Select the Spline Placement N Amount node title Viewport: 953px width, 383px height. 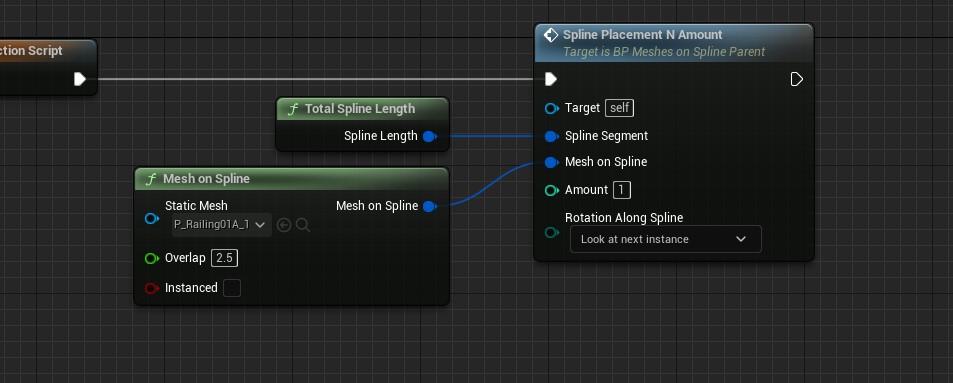click(642, 35)
